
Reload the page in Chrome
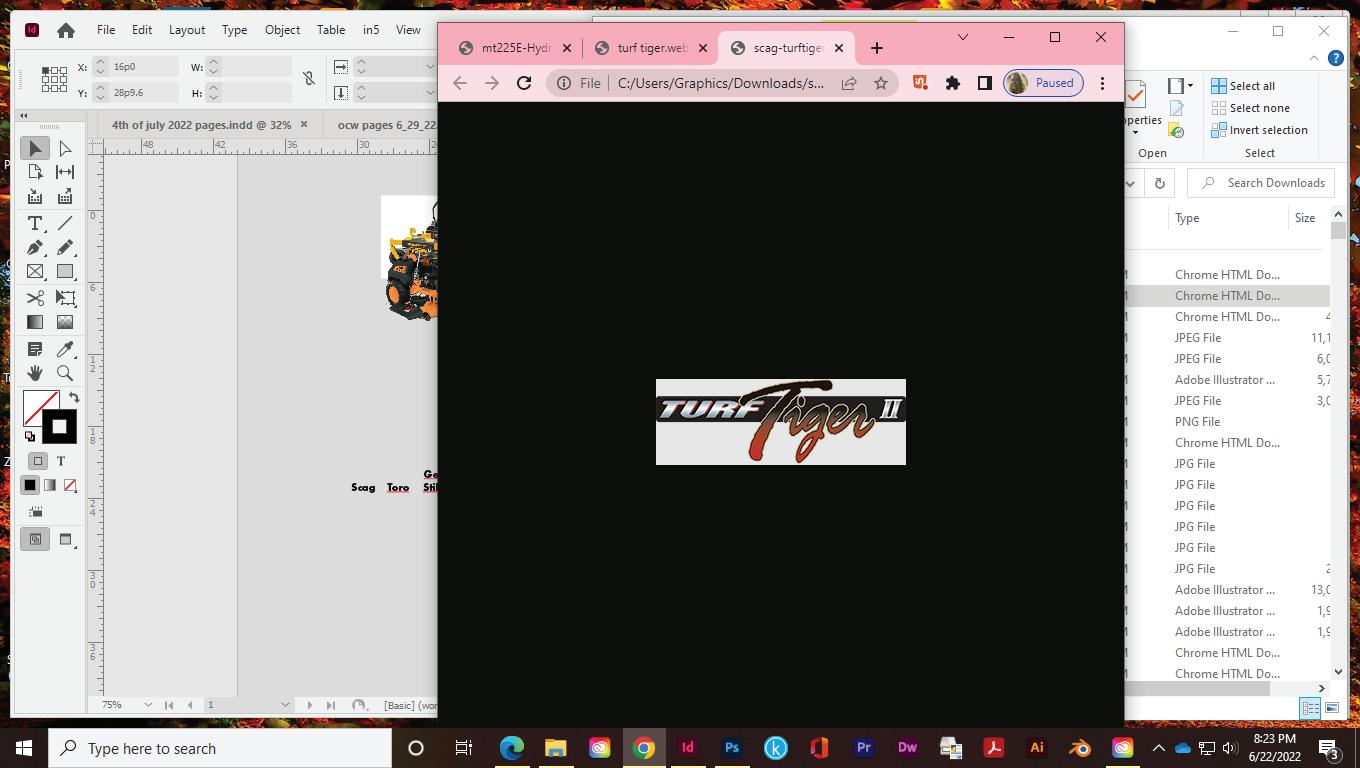pos(524,83)
